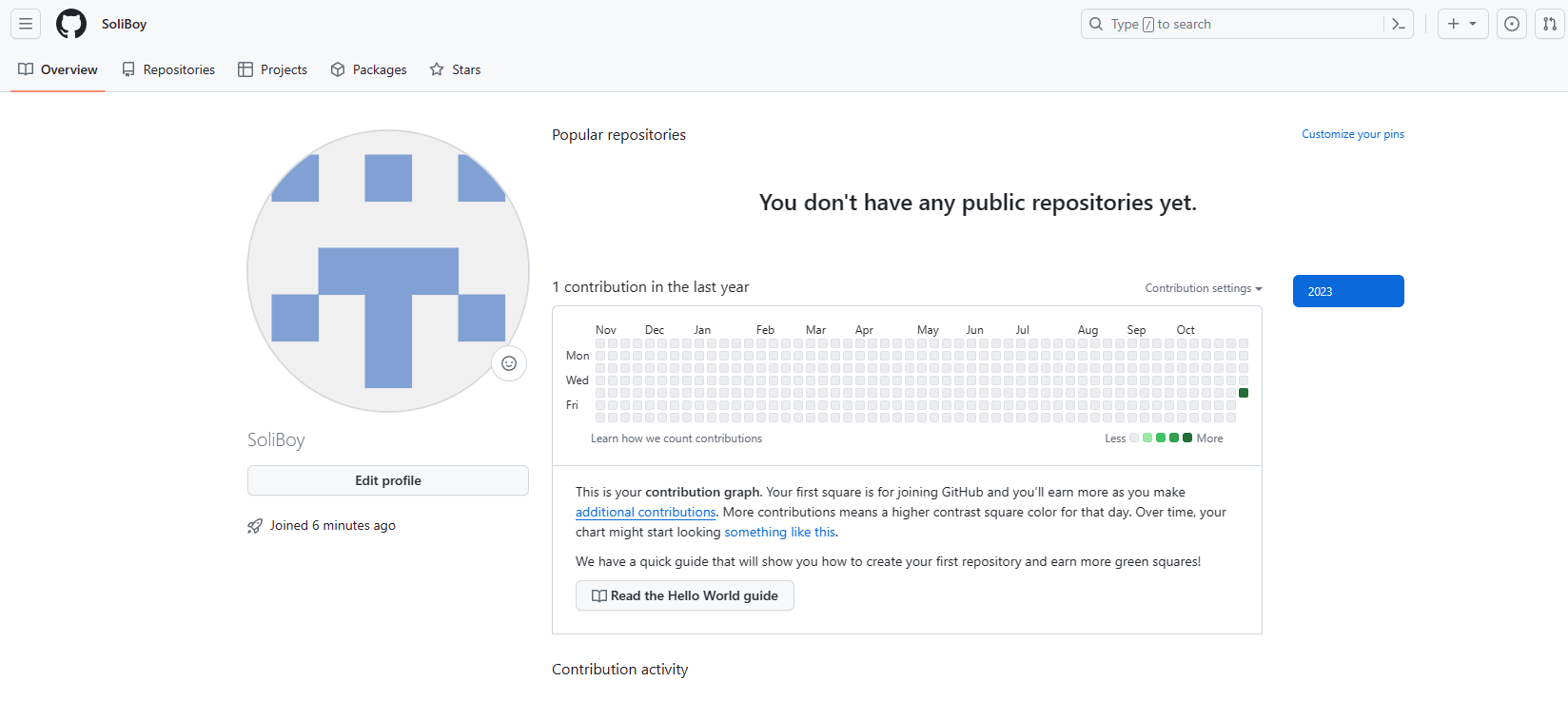Screen dimensions: 1568x701
Task: Expand the Contribution settings dropdown
Action: (x=1204, y=288)
